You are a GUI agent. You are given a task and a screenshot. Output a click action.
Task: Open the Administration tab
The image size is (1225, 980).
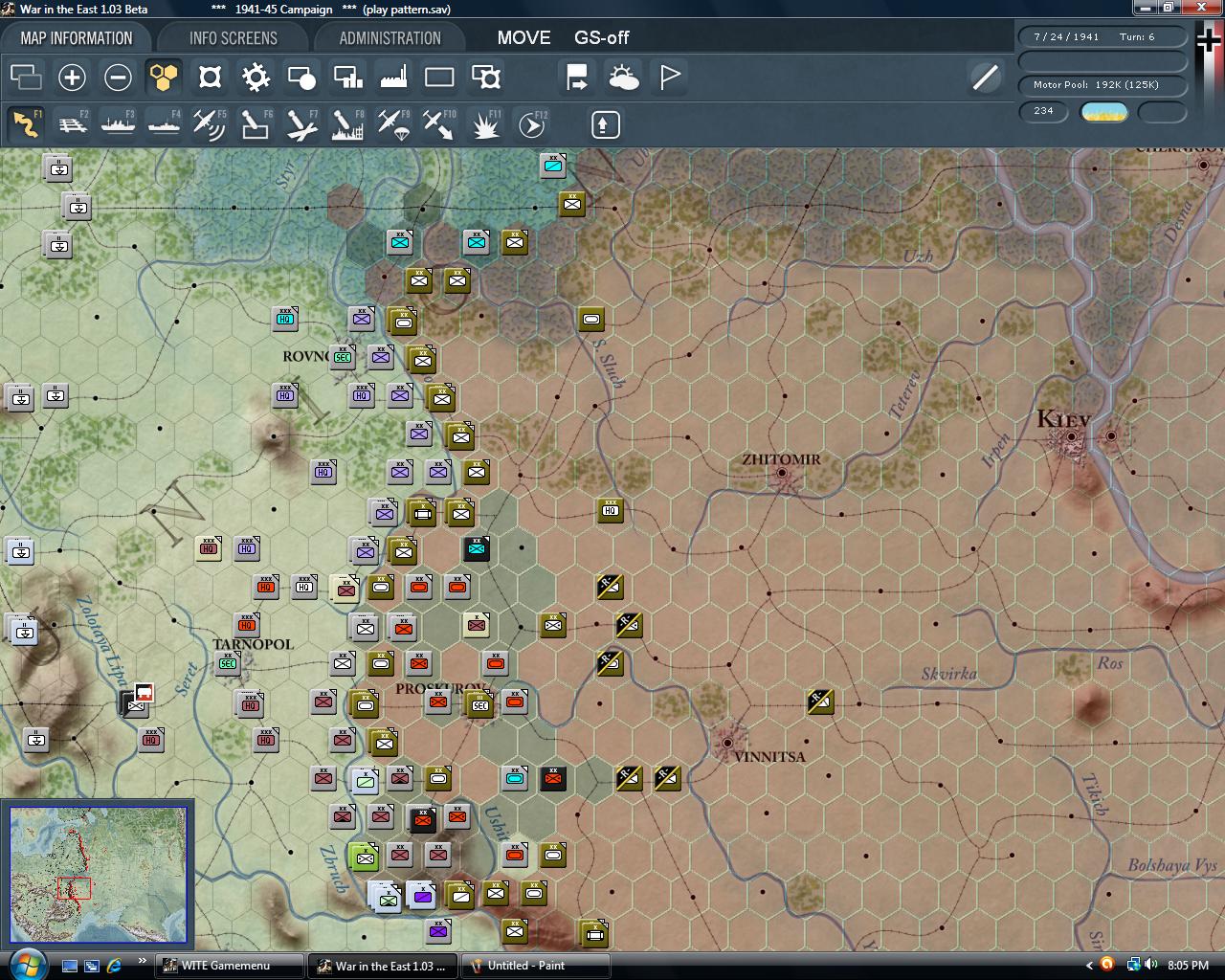390,38
